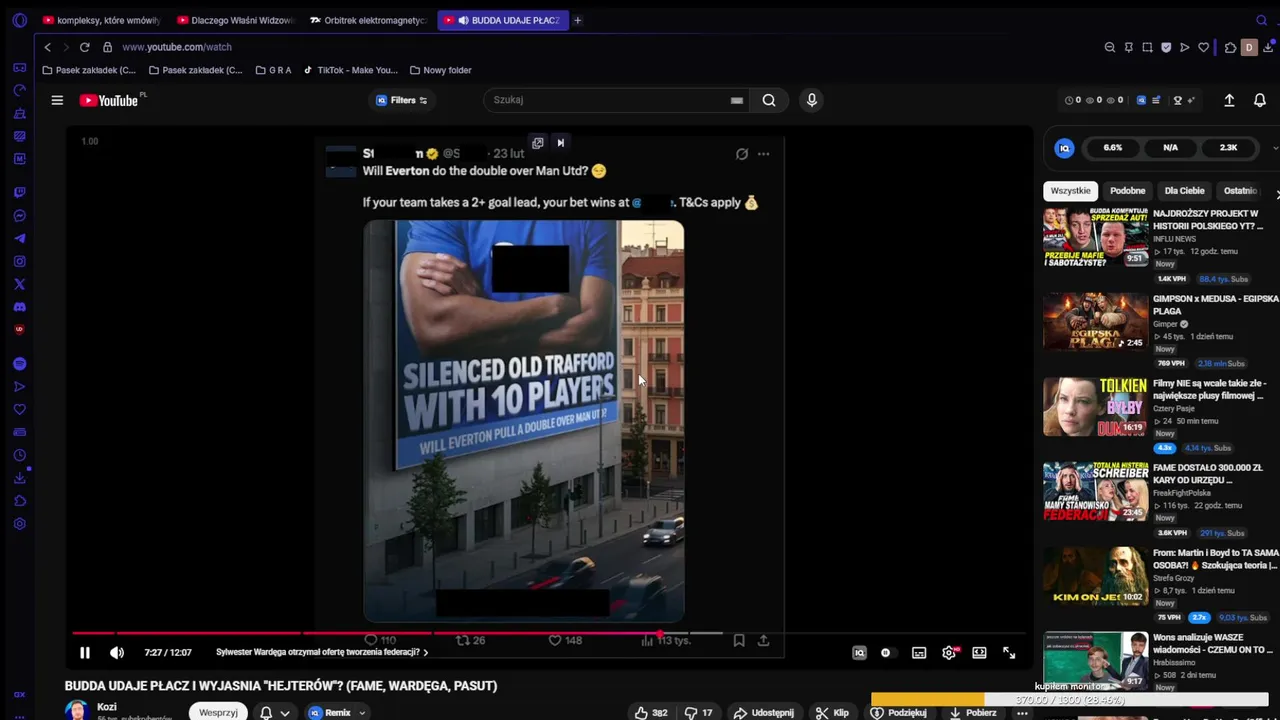1280x720 pixels.
Task: Open Messenger in Opera sidebar
Action: point(19,216)
